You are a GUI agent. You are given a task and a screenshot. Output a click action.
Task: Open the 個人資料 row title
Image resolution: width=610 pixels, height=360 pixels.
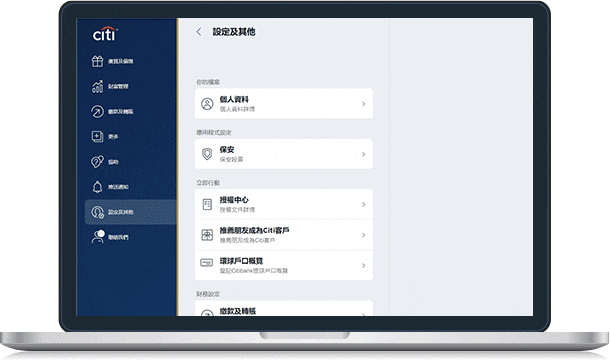(234, 99)
